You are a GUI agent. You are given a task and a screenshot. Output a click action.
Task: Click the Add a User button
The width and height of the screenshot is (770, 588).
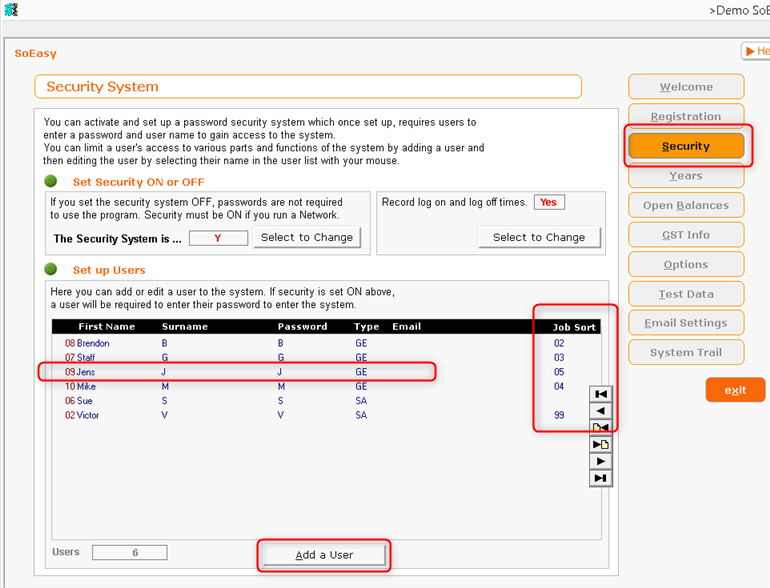click(x=324, y=555)
